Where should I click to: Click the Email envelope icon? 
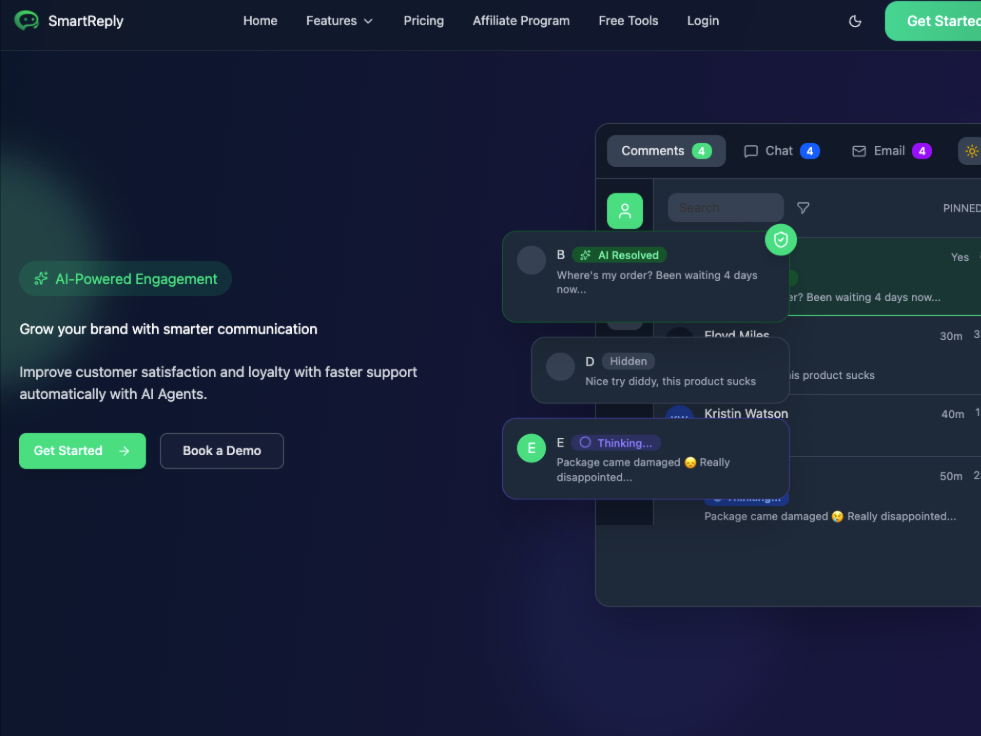click(x=859, y=151)
